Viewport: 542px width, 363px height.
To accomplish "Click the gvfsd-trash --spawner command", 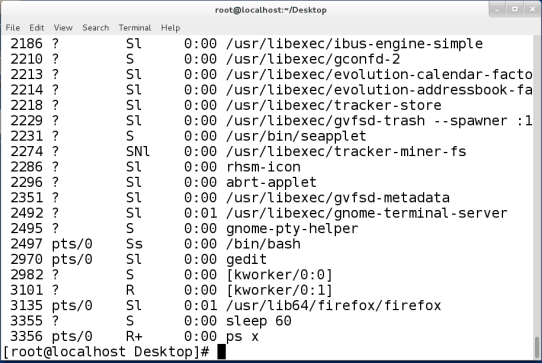I will click(379, 121).
